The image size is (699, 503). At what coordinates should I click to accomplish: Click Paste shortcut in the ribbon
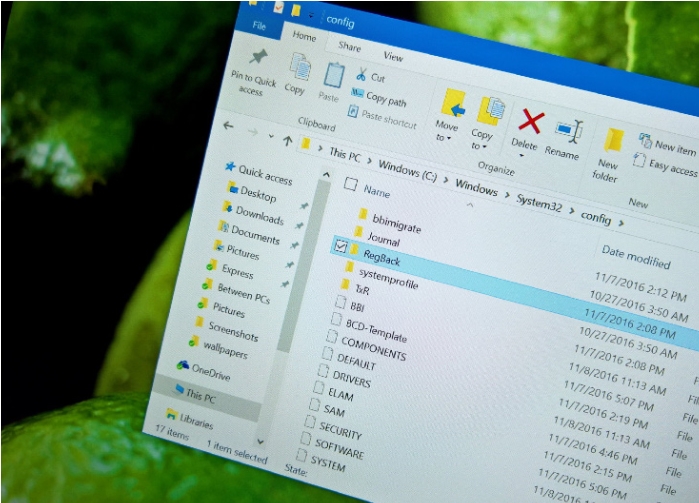click(382, 116)
